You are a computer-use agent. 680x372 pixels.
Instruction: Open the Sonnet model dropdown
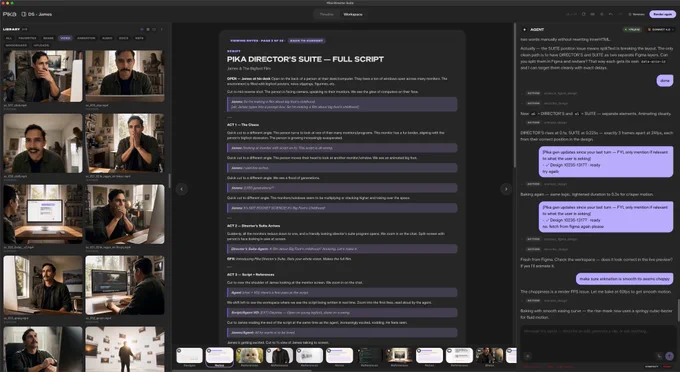point(660,29)
